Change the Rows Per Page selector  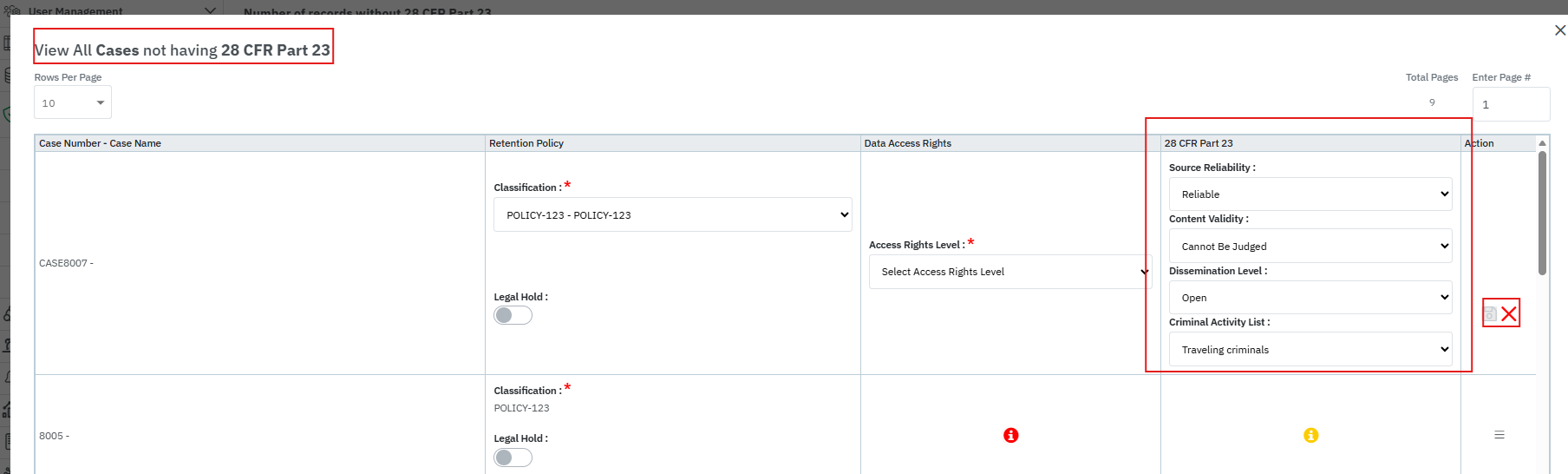pos(73,103)
